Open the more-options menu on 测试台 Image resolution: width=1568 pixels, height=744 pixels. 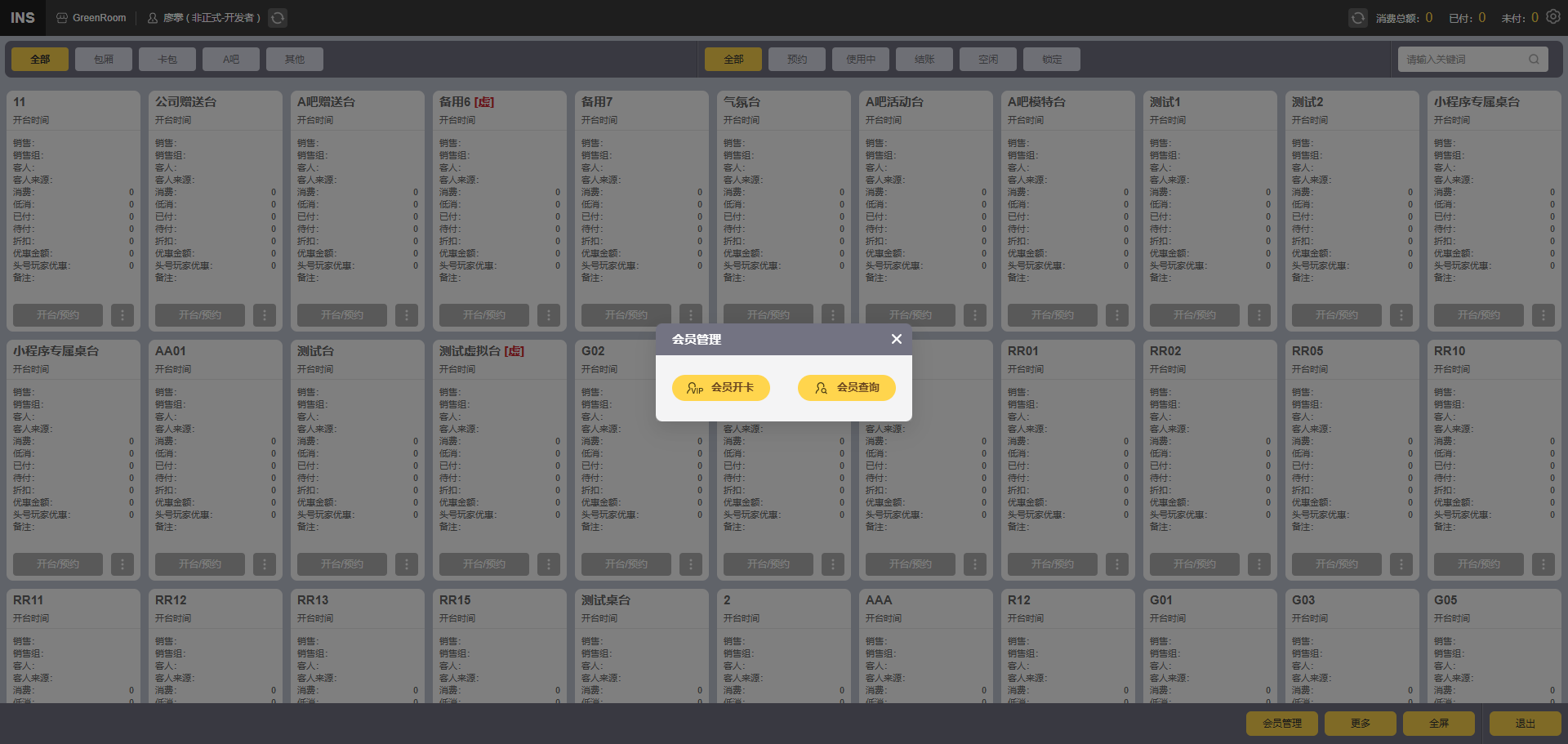tap(407, 564)
